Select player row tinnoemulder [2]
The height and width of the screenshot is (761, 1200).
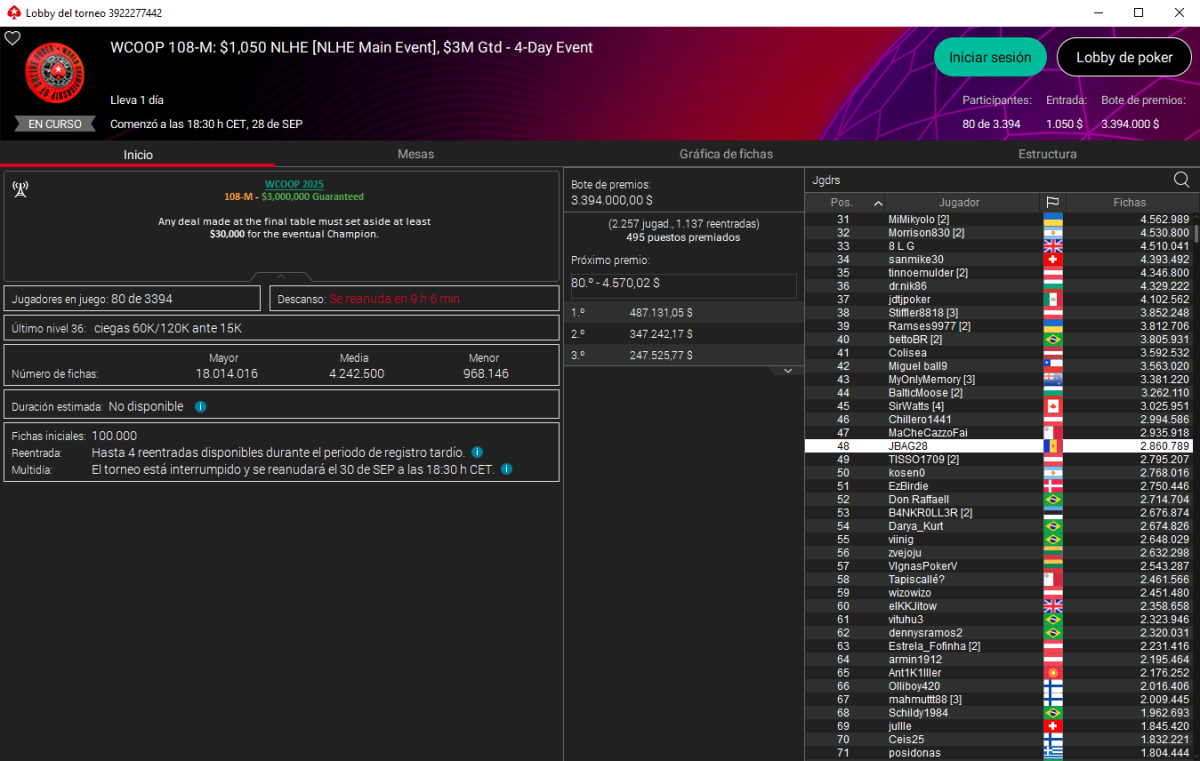coord(1000,273)
